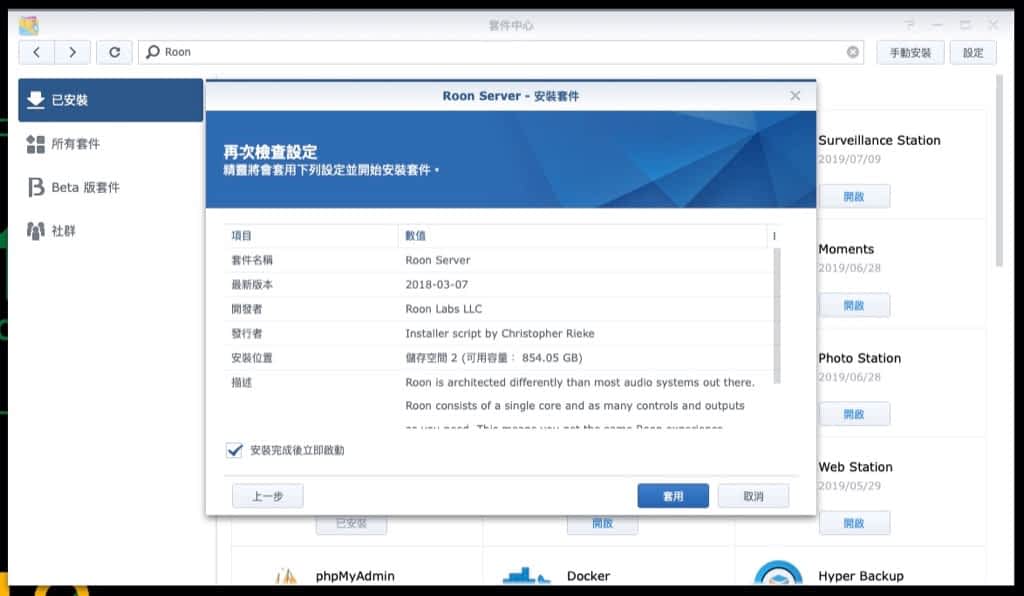This screenshot has height=596, width=1024.
Task: Toggle run after installation checkbox
Action: pyautogui.click(x=234, y=450)
